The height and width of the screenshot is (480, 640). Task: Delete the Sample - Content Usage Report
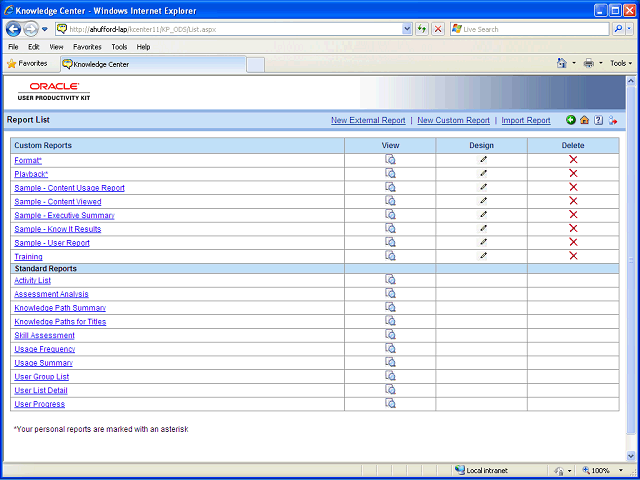(573, 187)
